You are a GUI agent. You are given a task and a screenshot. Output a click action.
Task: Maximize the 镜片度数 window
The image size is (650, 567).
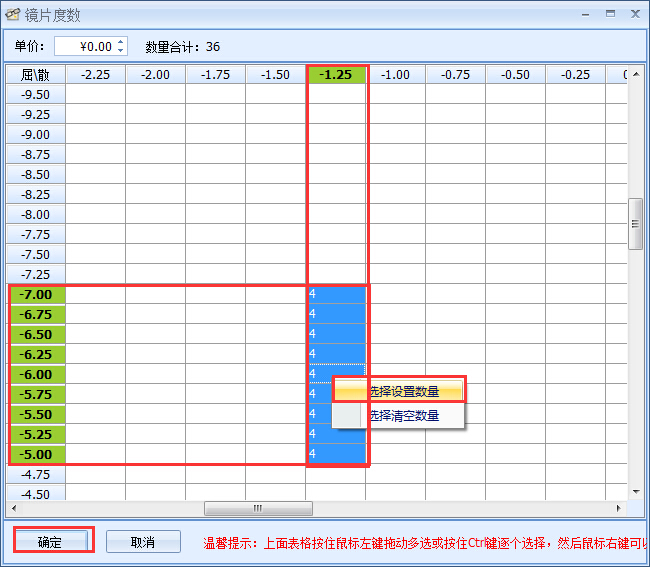pos(610,14)
